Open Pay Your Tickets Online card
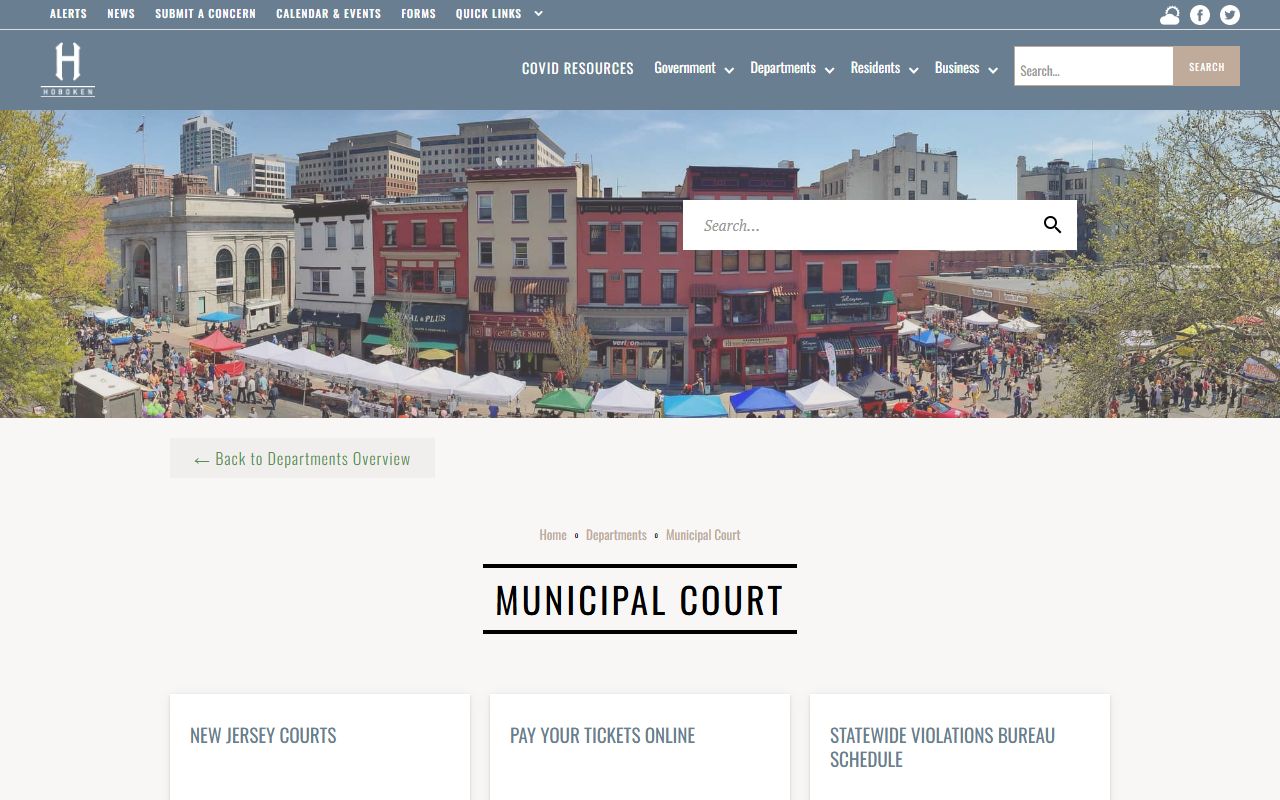The image size is (1280, 800). click(x=640, y=747)
